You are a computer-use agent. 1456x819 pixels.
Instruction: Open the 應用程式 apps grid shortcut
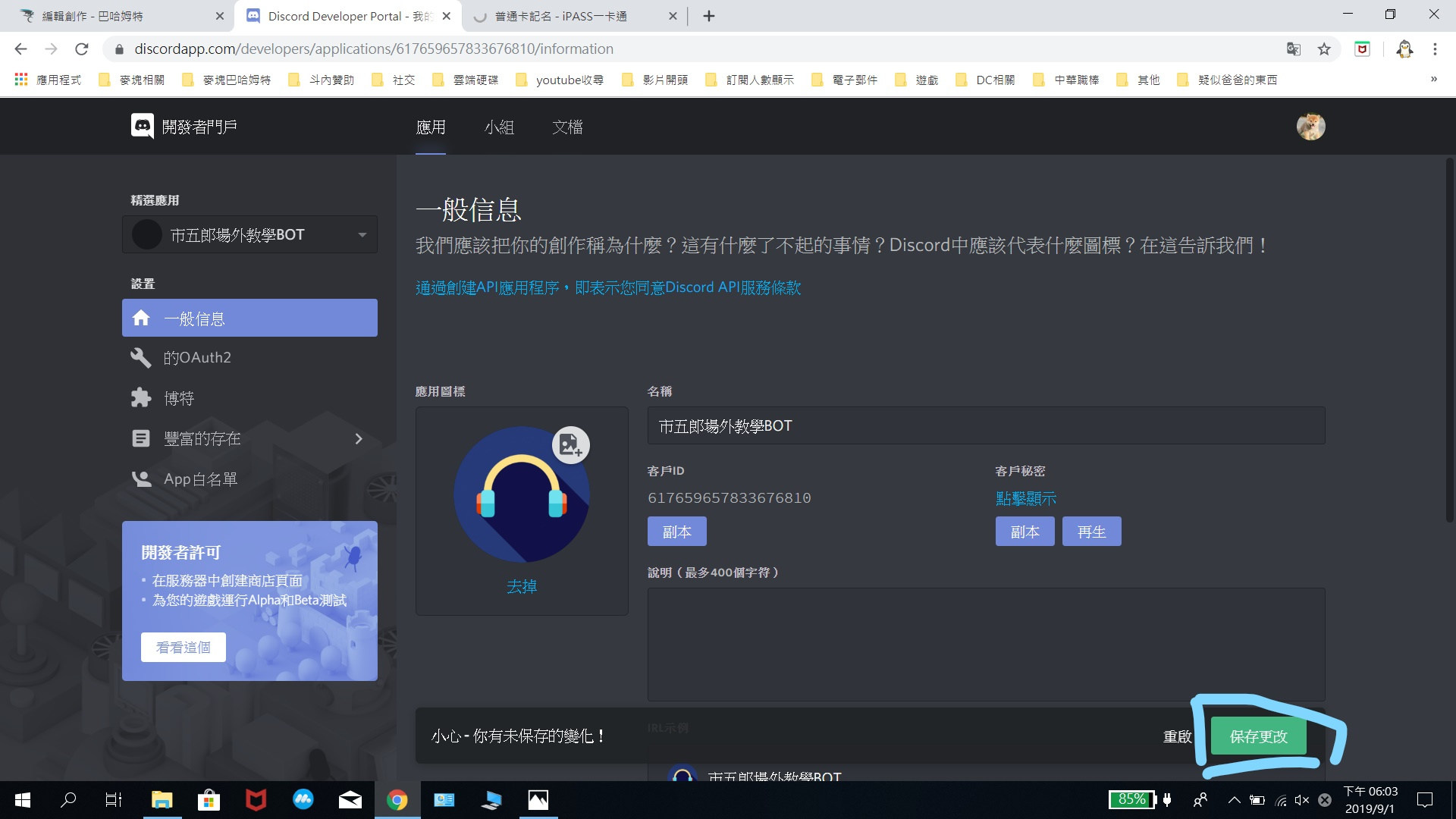point(48,80)
